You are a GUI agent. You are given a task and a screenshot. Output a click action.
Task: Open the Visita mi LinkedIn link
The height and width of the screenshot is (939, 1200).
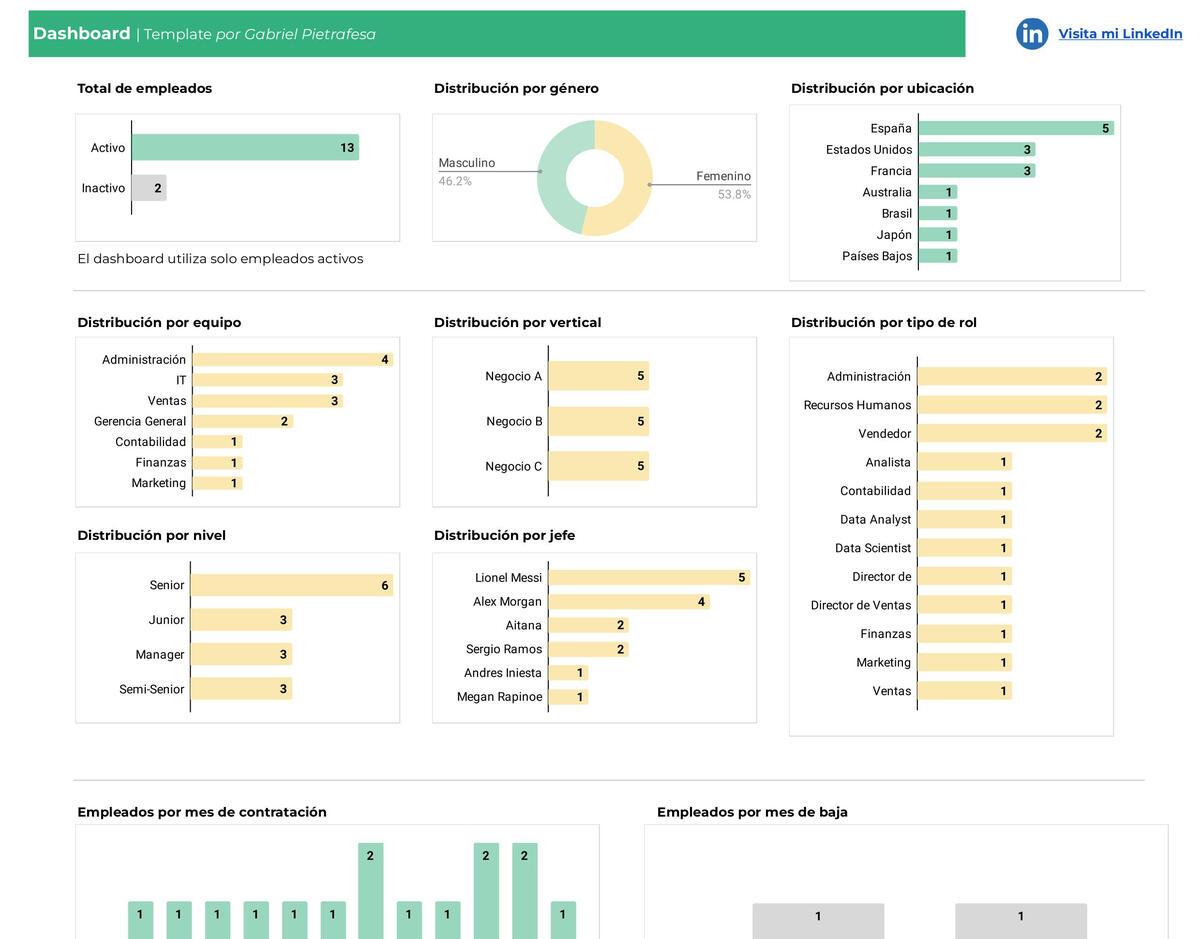point(1120,33)
